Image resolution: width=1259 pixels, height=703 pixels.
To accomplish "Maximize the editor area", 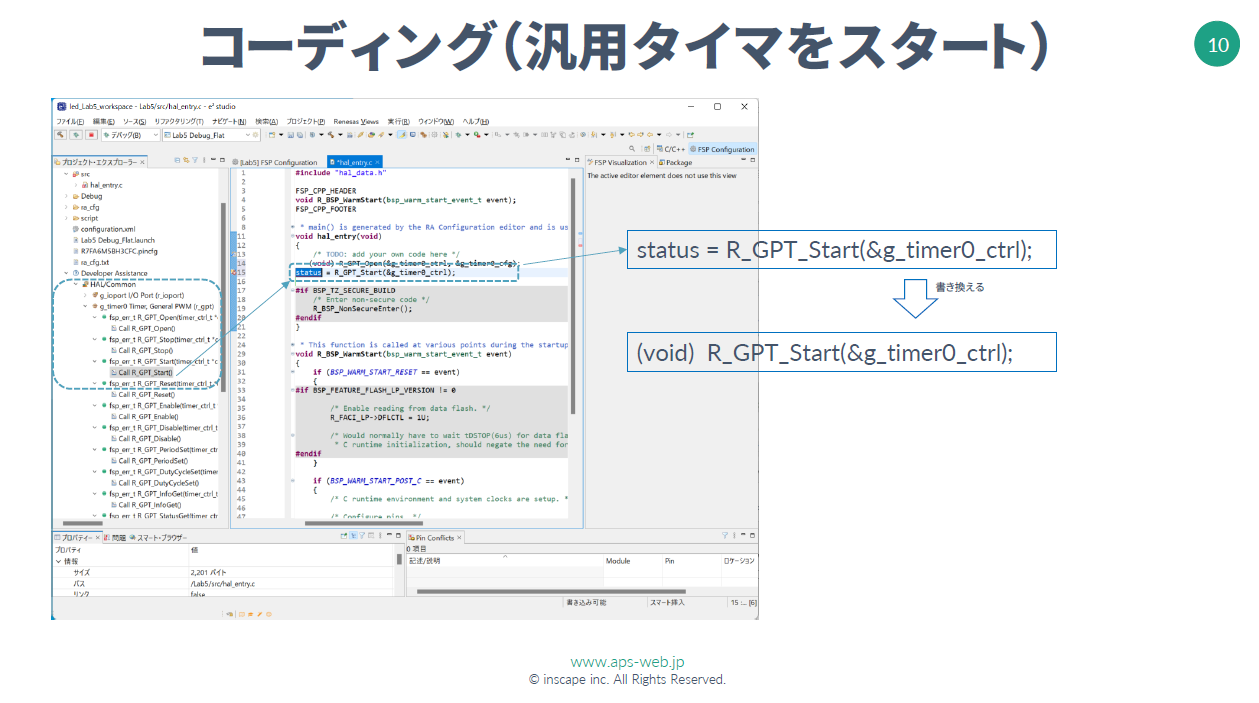I will point(577,160).
